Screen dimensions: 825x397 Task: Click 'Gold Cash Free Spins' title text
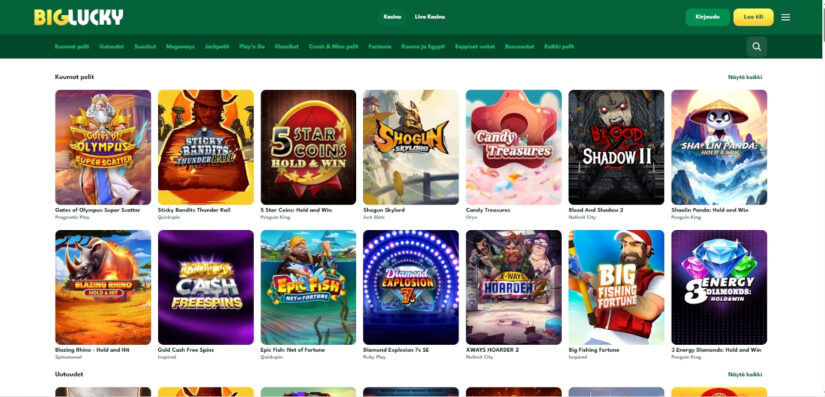pos(186,350)
